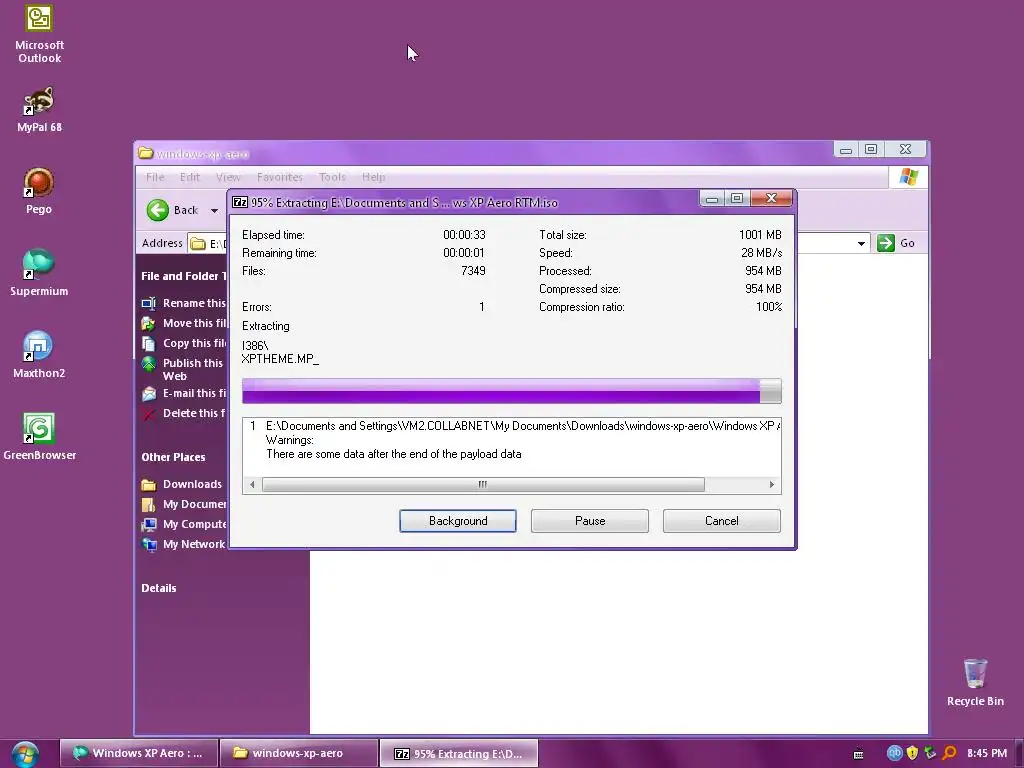The height and width of the screenshot is (768, 1024).
Task: Select the GreenBrowser desktop shortcut
Action: tap(39, 436)
